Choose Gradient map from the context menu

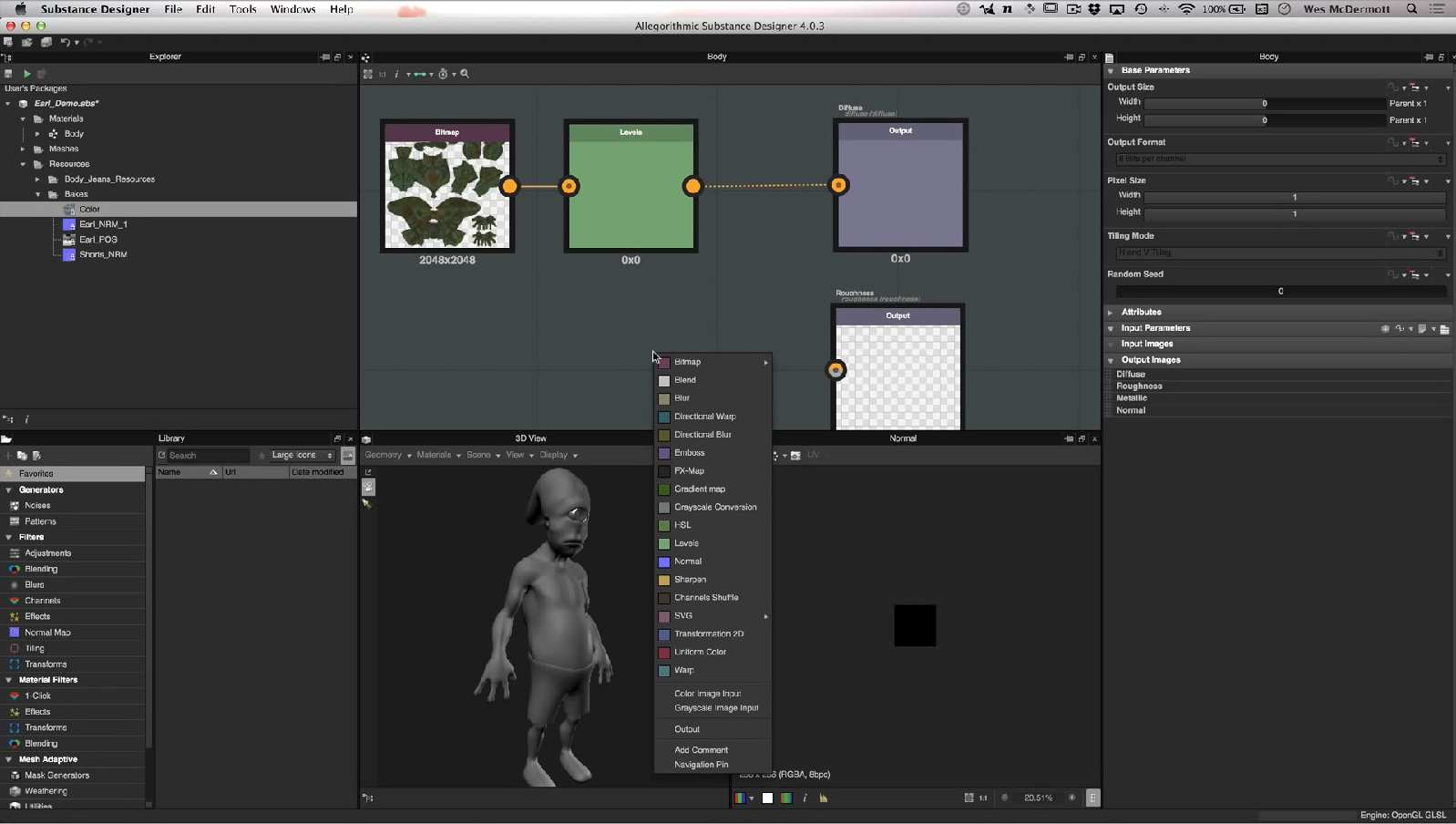[699, 489]
